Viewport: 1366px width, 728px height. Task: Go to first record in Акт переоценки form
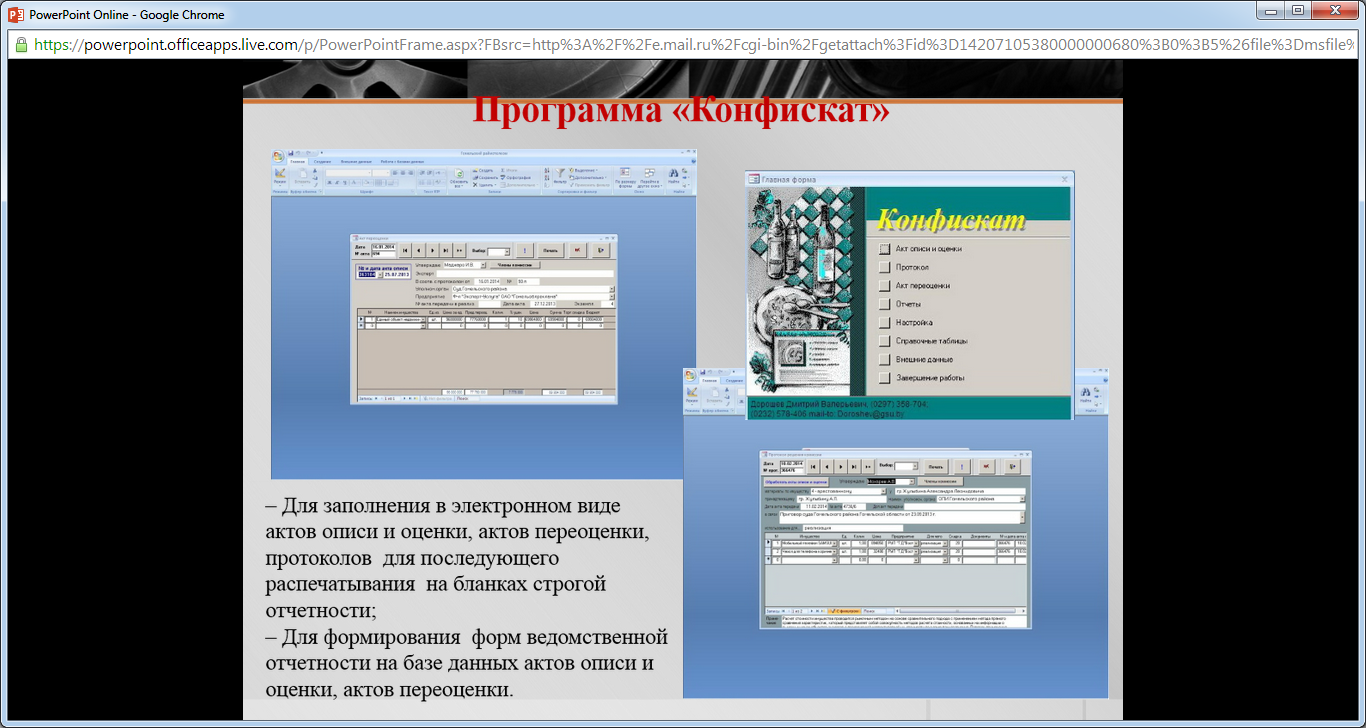click(x=405, y=250)
